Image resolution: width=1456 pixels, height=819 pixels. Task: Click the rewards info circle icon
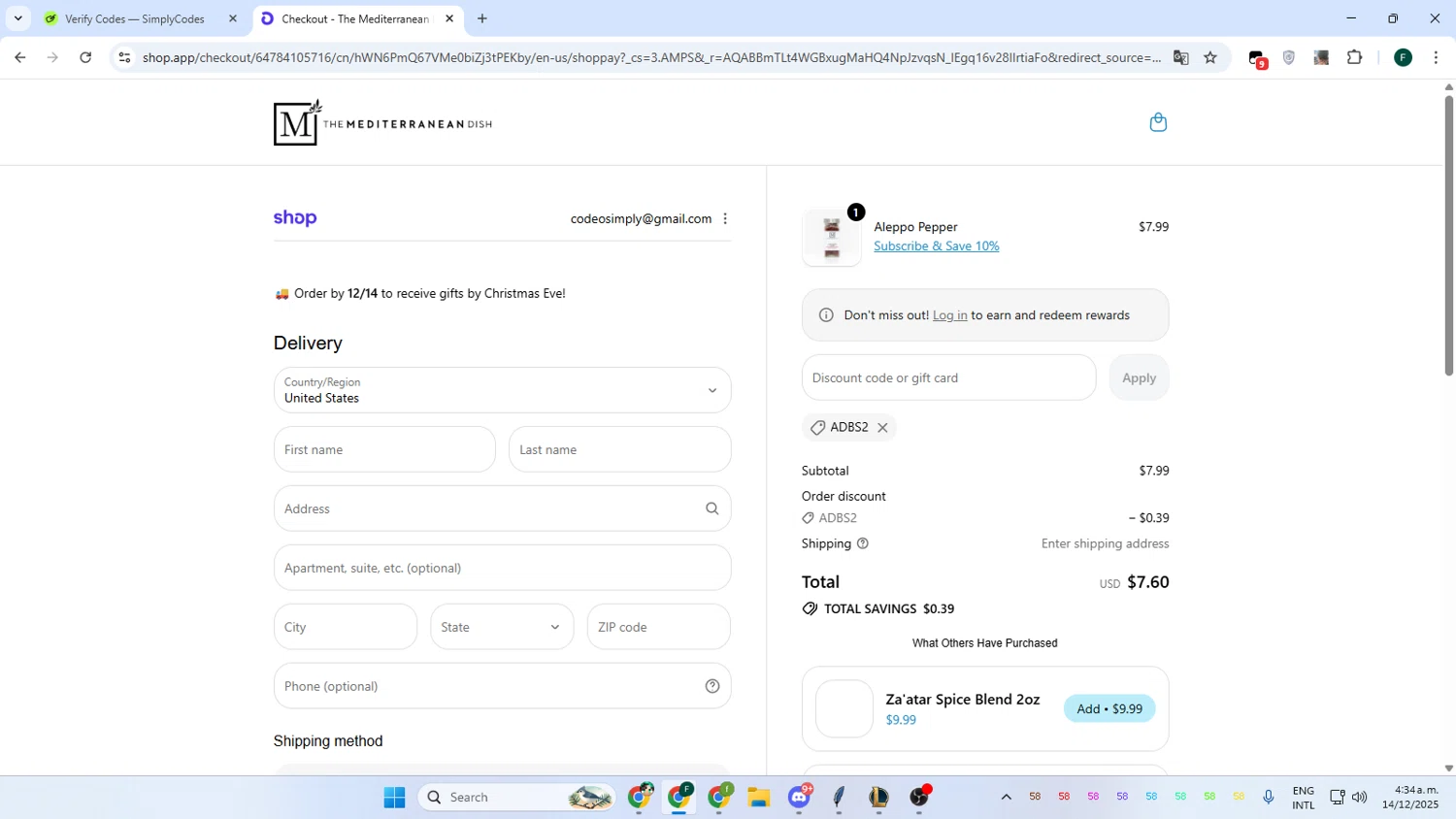(826, 315)
